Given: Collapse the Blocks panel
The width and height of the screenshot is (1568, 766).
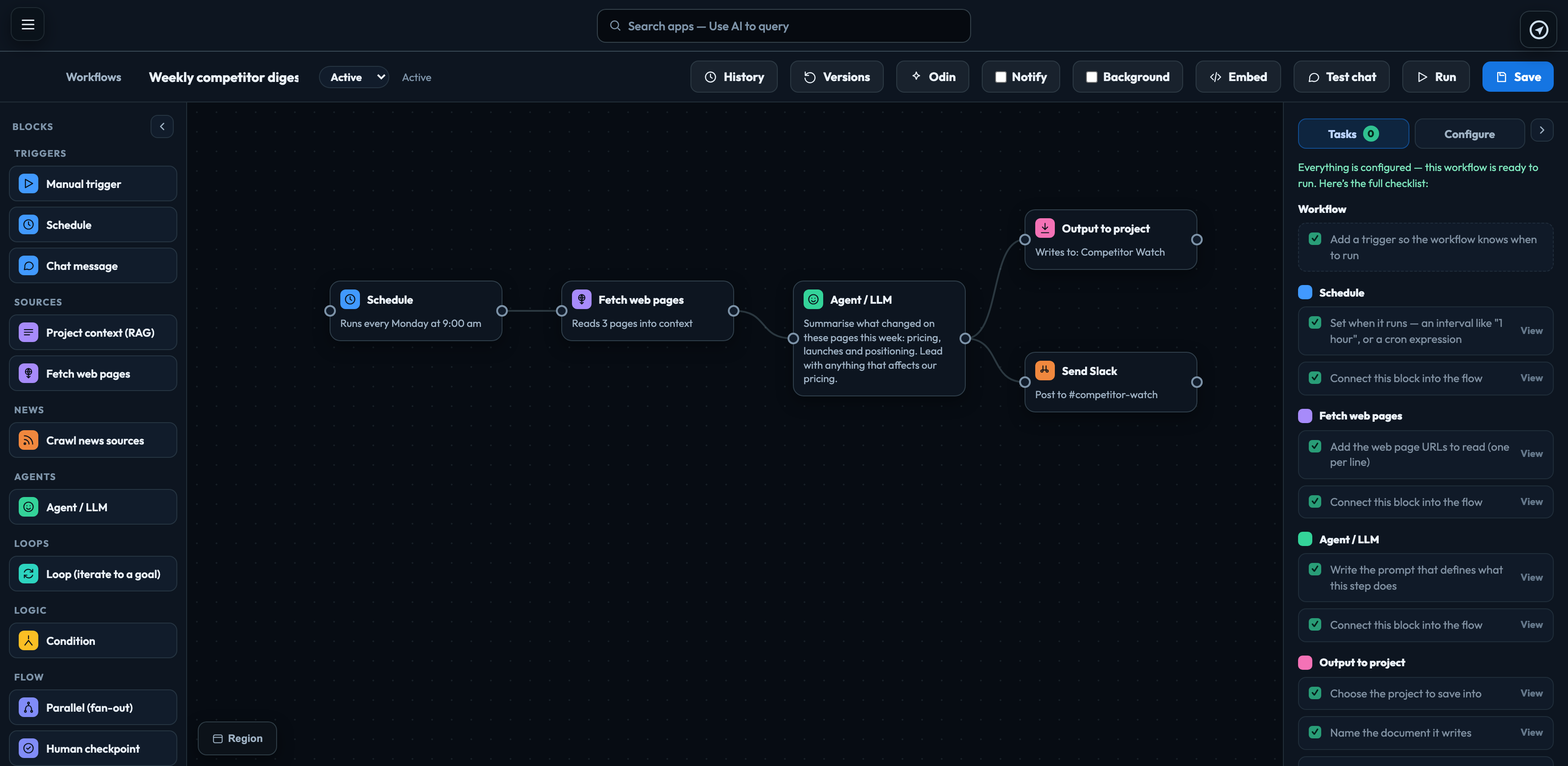Looking at the screenshot, I should tap(162, 126).
